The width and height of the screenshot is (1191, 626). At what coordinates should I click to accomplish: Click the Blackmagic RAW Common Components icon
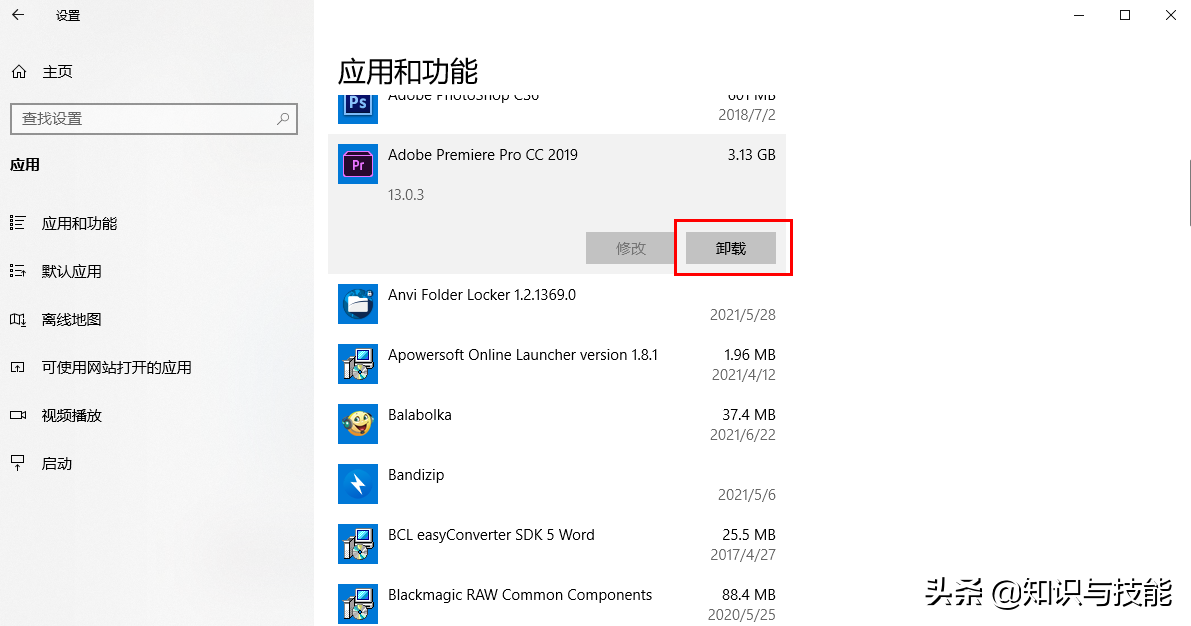pyautogui.click(x=358, y=604)
